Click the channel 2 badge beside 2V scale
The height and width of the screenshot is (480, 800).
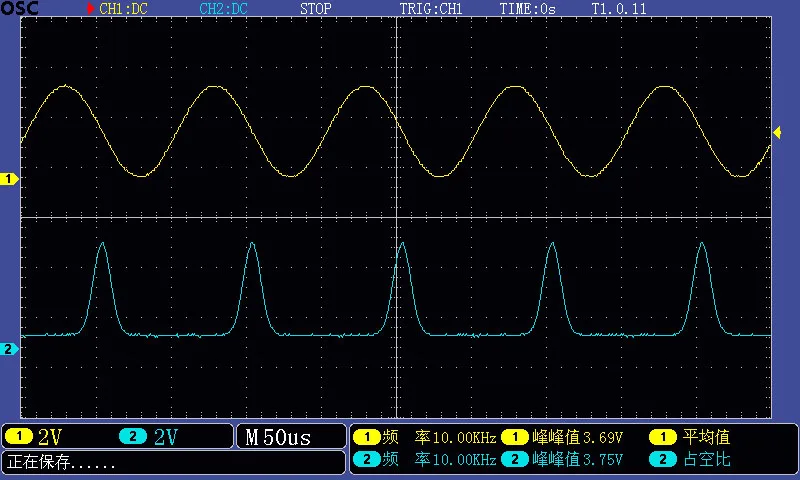(x=133, y=437)
